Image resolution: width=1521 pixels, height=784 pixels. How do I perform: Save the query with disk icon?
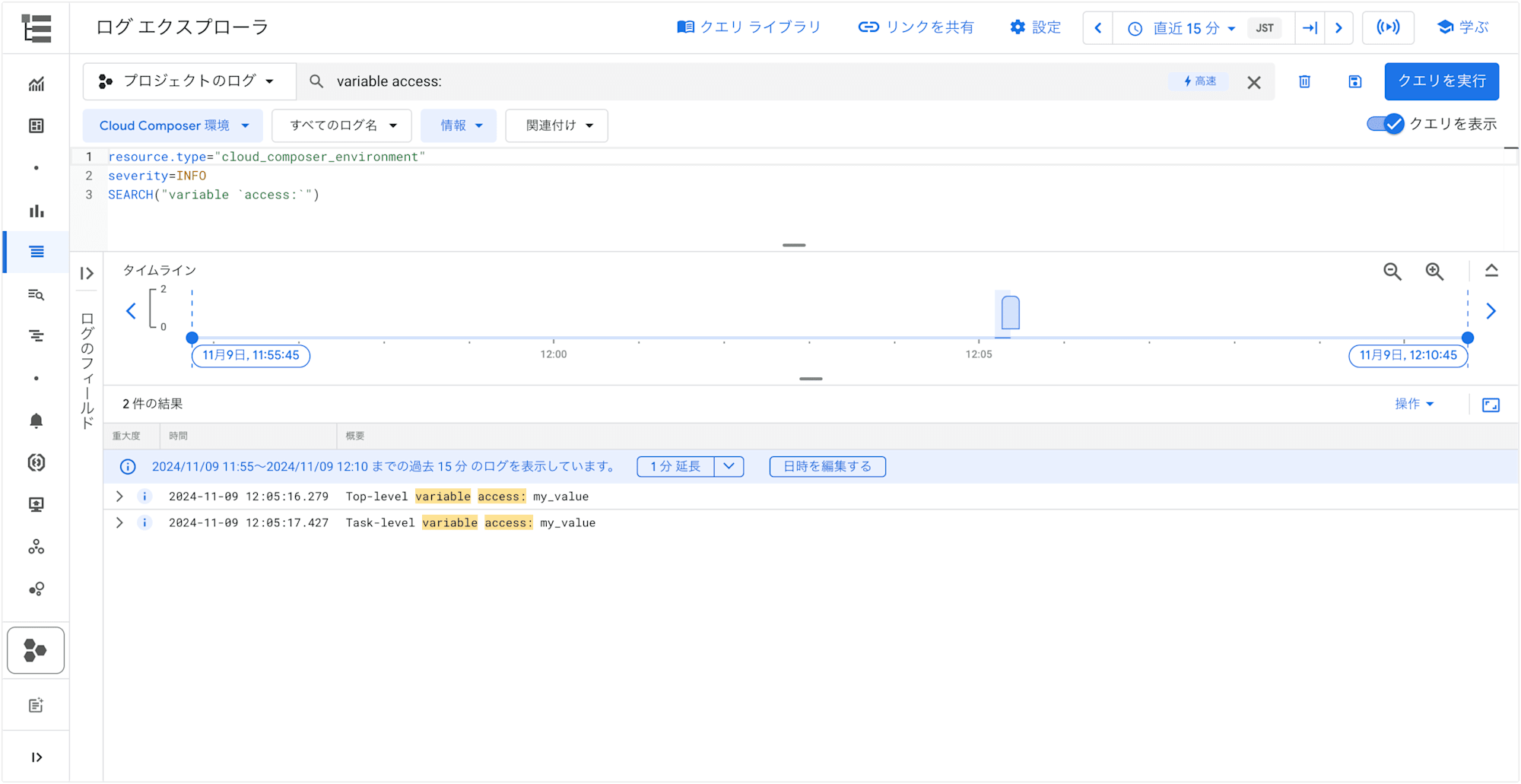click(x=1355, y=81)
